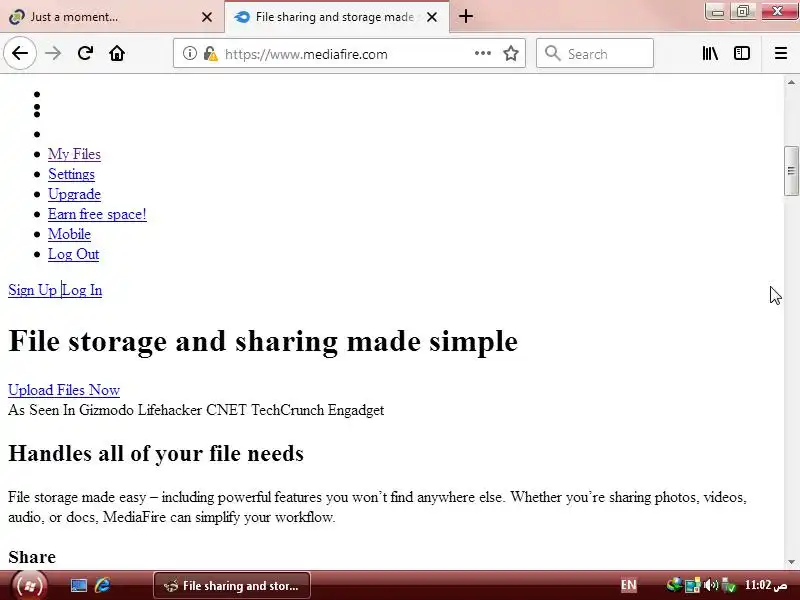Click the 'File storage and sharing made simple' heading
The height and width of the screenshot is (600, 800).
point(263,341)
